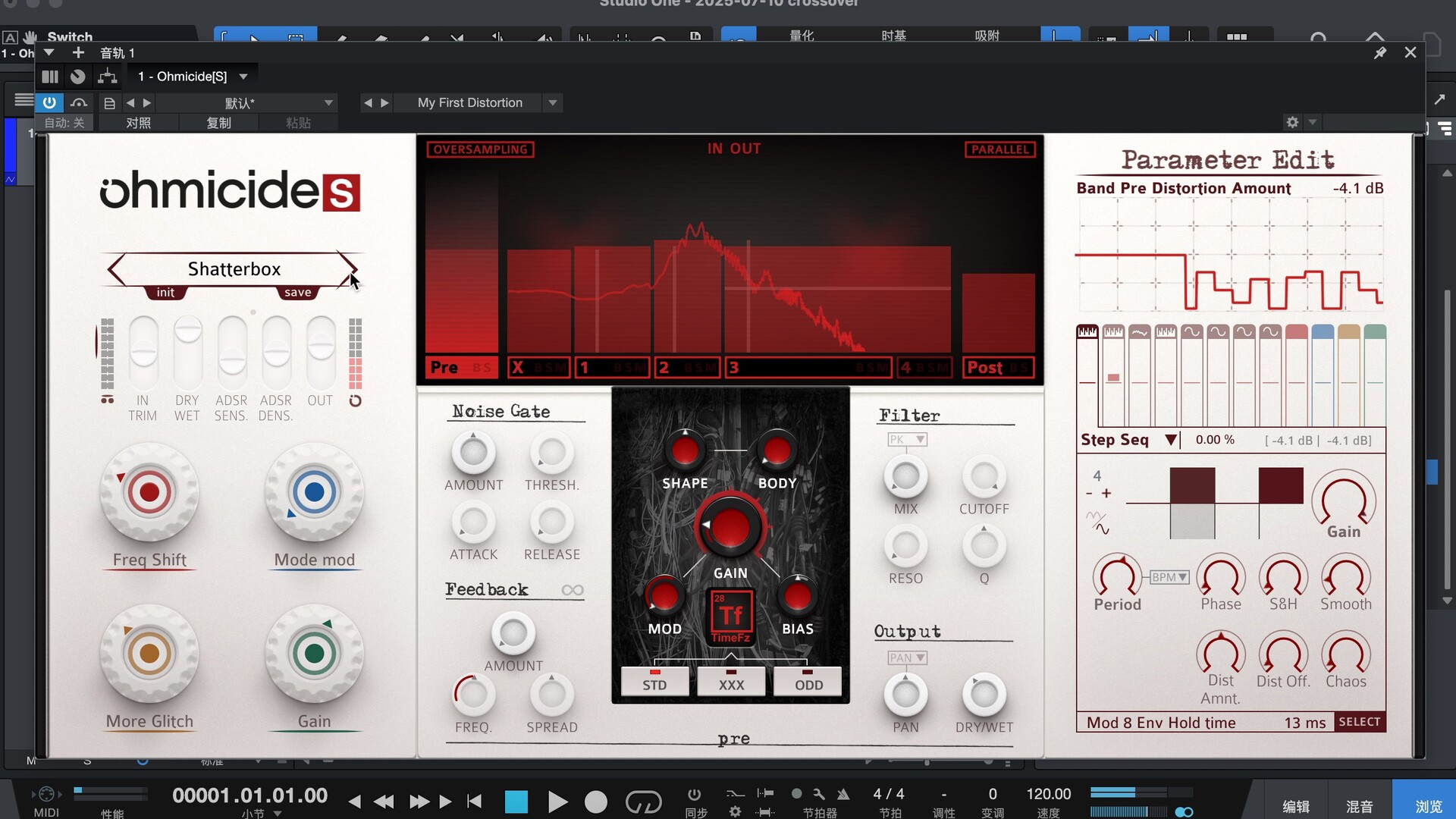Open the PAN output mode dropdown

[x=907, y=657]
